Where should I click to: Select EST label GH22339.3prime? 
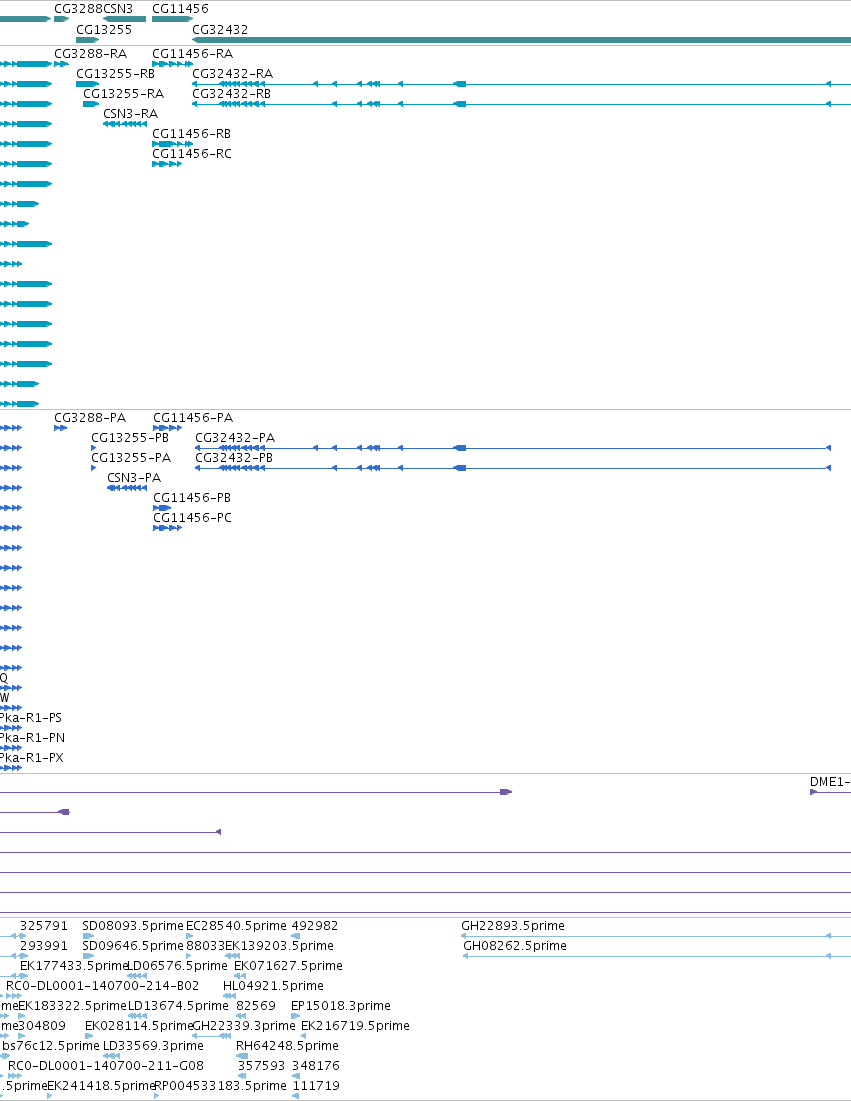pos(244,1026)
